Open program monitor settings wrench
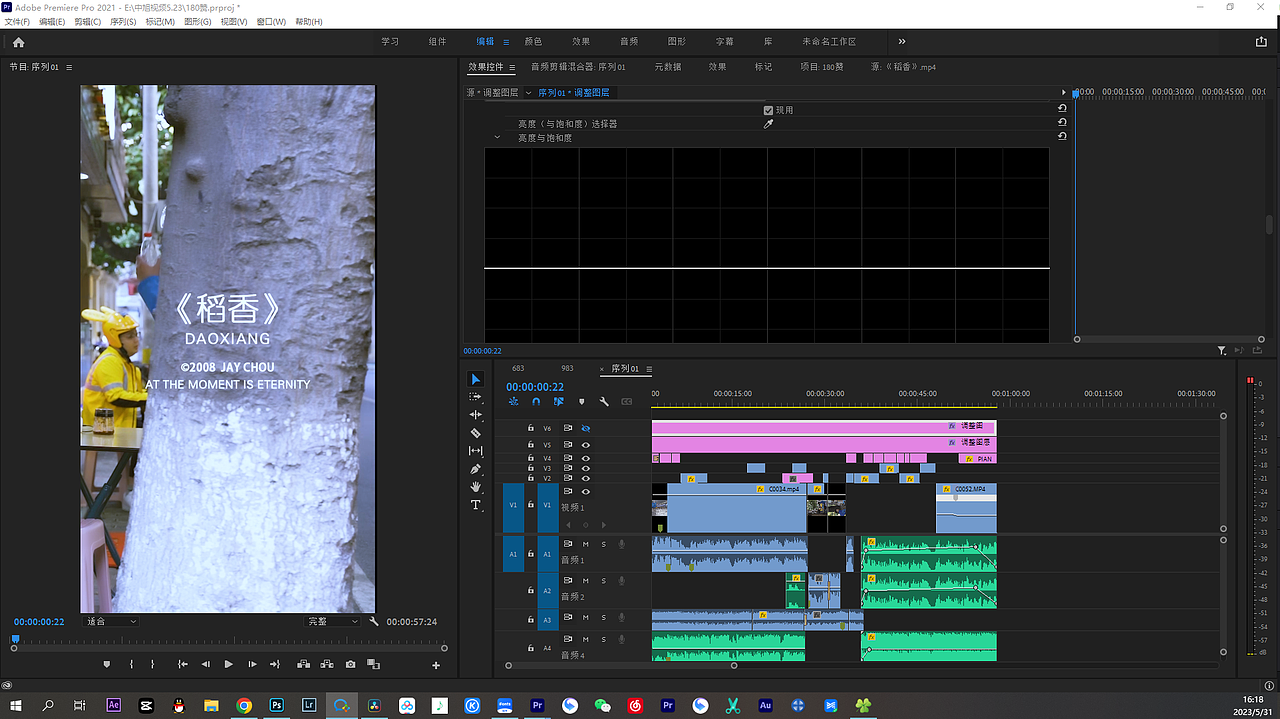This screenshot has width=1280, height=719. pos(374,621)
